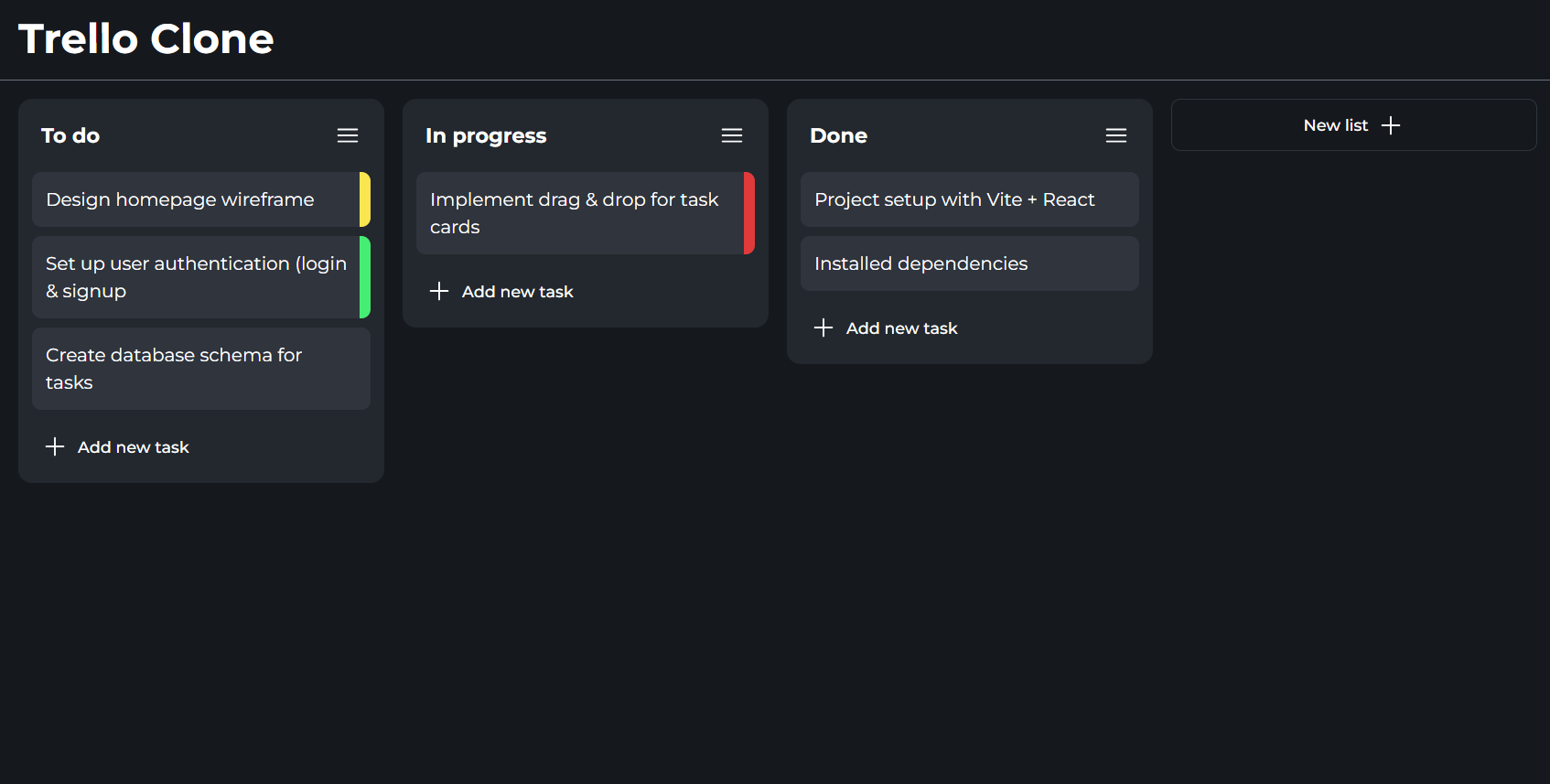Click the red label on Implement drag & drop
Image resolution: width=1550 pixels, height=784 pixels.
(749, 213)
